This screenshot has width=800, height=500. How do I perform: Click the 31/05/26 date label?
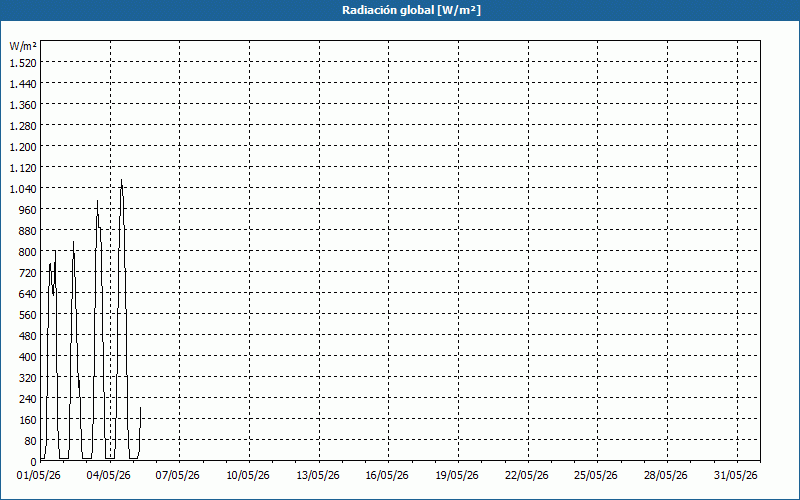tap(736, 476)
